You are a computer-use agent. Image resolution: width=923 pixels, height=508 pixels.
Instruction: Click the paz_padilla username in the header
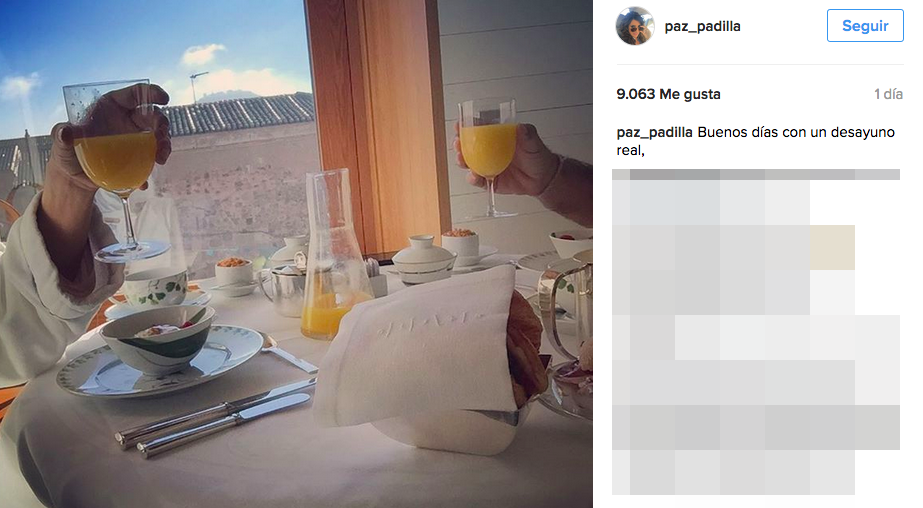click(702, 26)
